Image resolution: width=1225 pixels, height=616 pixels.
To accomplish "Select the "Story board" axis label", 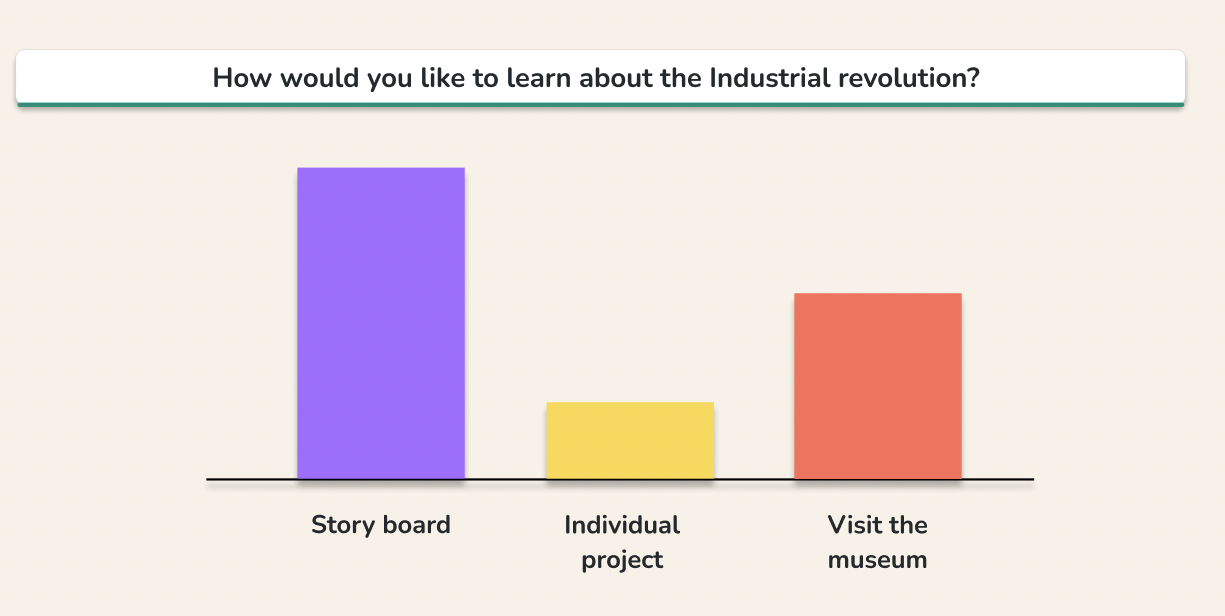I will pos(381,525).
